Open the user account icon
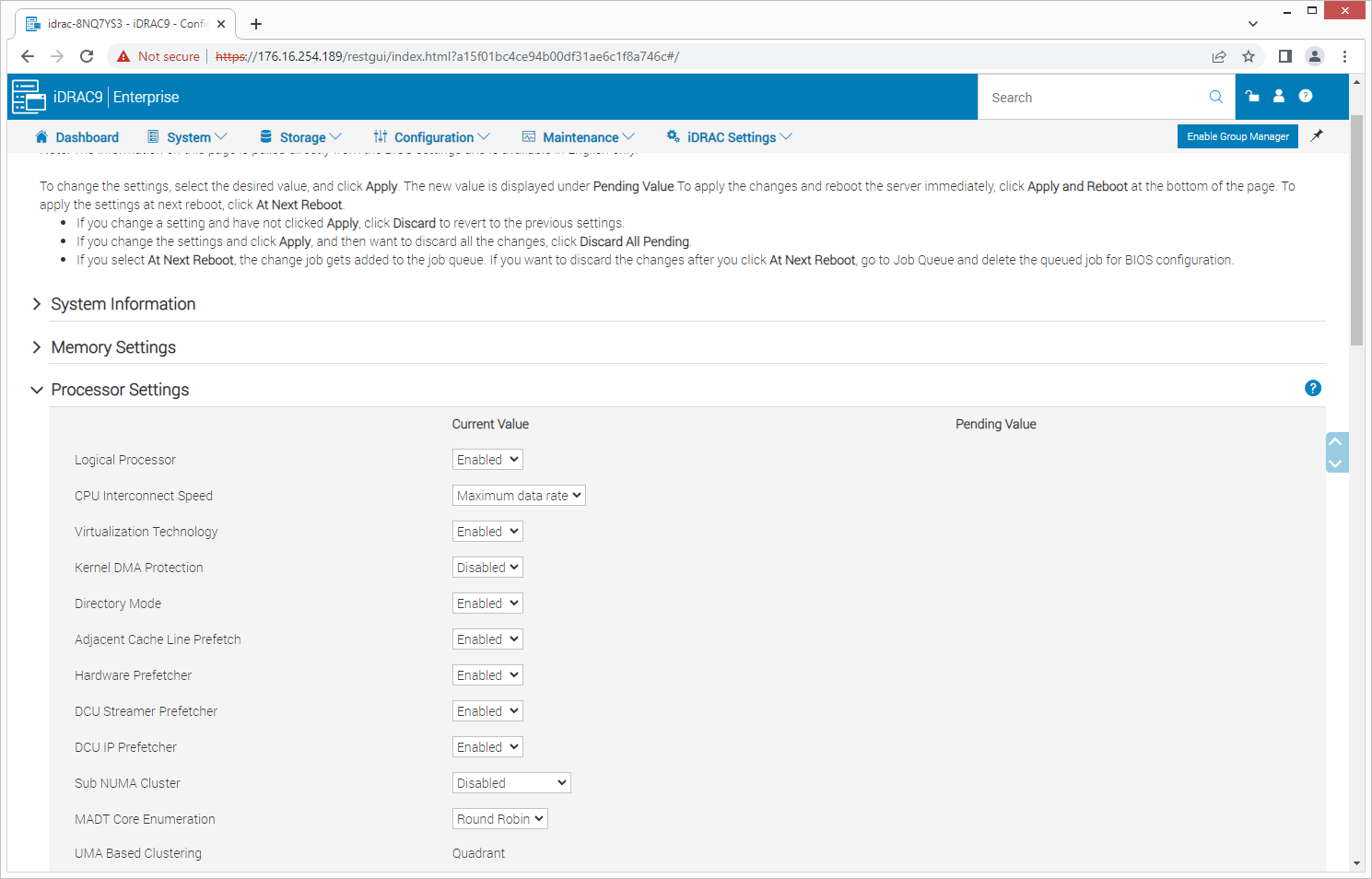The image size is (1372, 879). click(x=1278, y=96)
